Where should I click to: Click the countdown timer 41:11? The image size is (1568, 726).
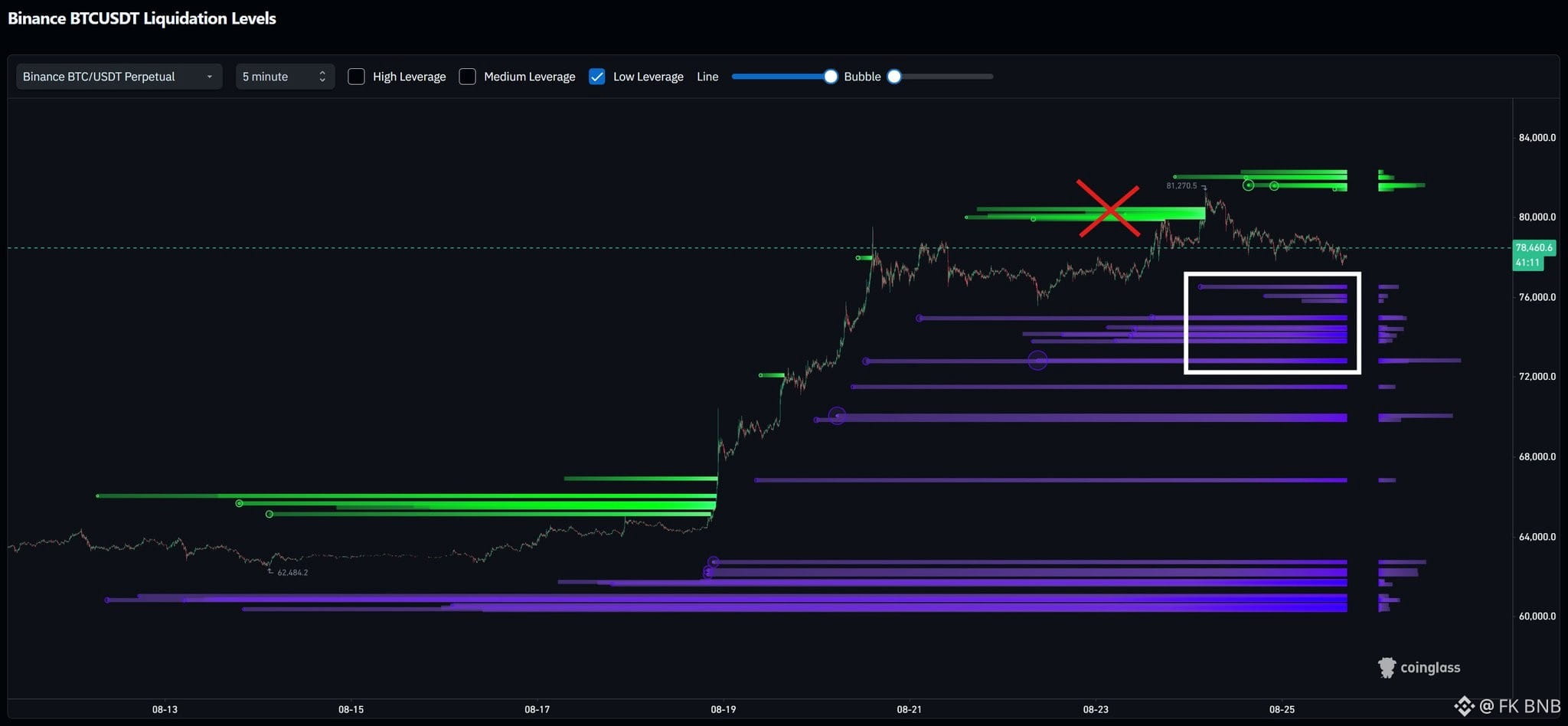[x=1527, y=263]
